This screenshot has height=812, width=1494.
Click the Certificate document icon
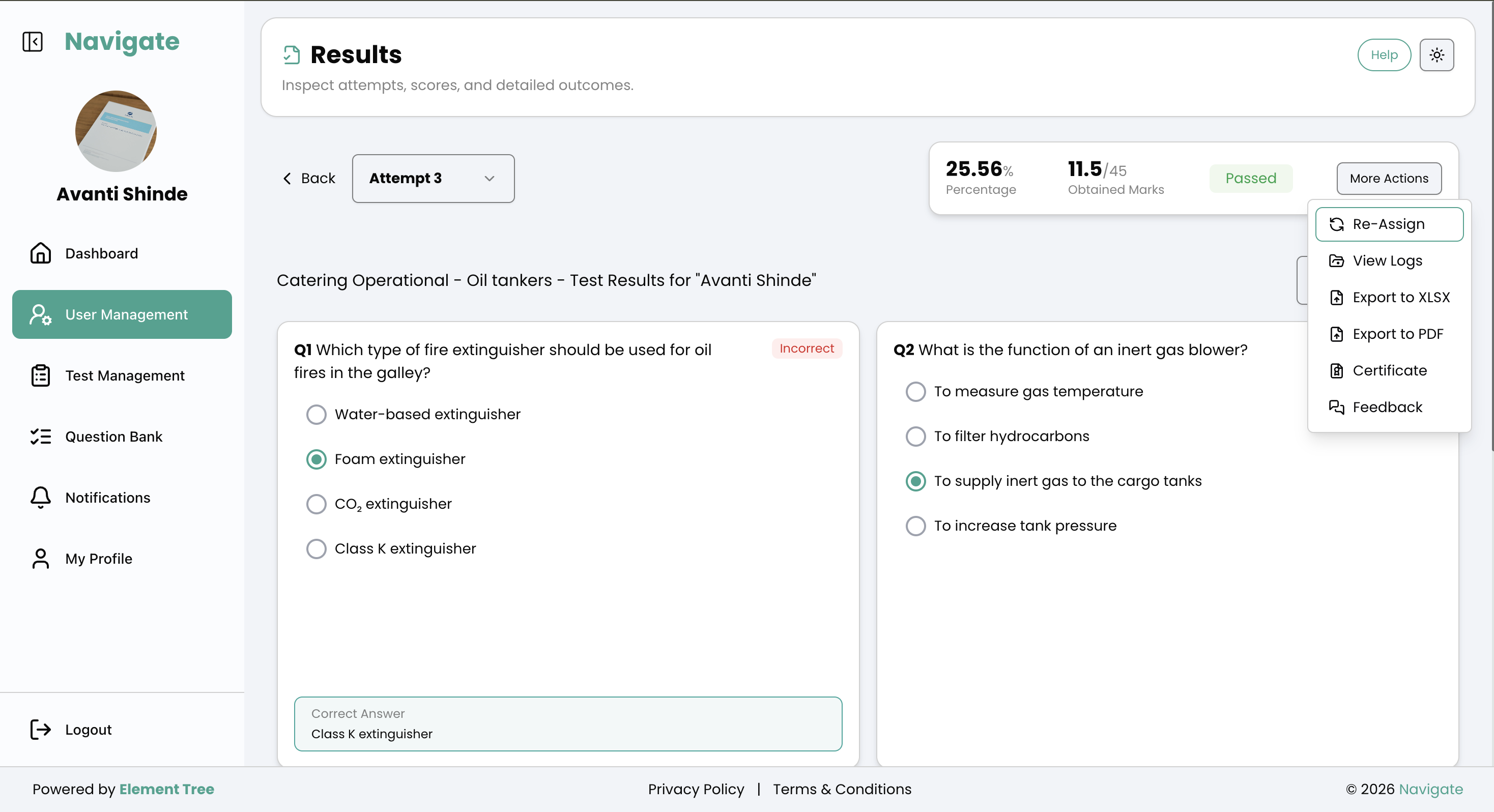(x=1336, y=370)
